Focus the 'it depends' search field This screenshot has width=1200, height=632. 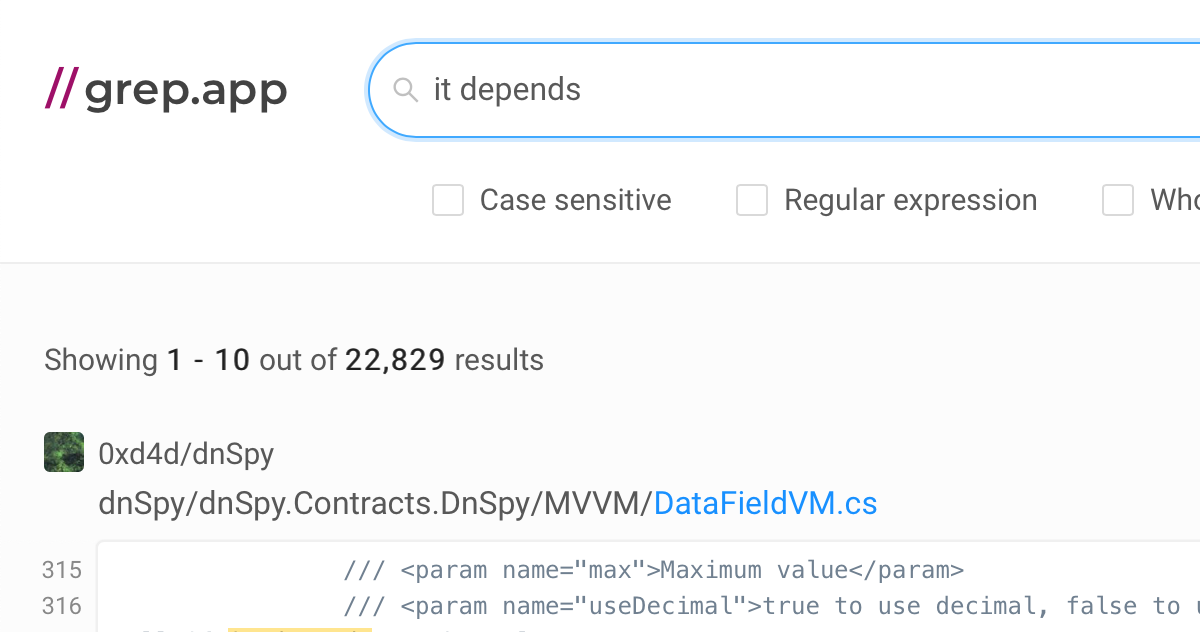[785, 90]
